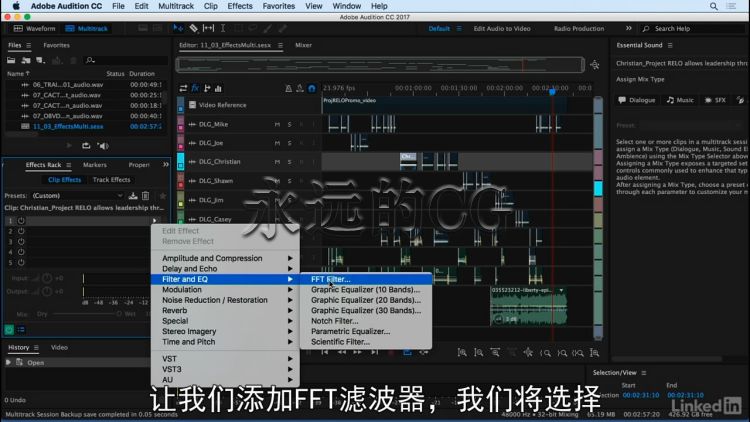Solo the DLG_Christian track
Screen dimensions: 750x422
click(x=289, y=162)
